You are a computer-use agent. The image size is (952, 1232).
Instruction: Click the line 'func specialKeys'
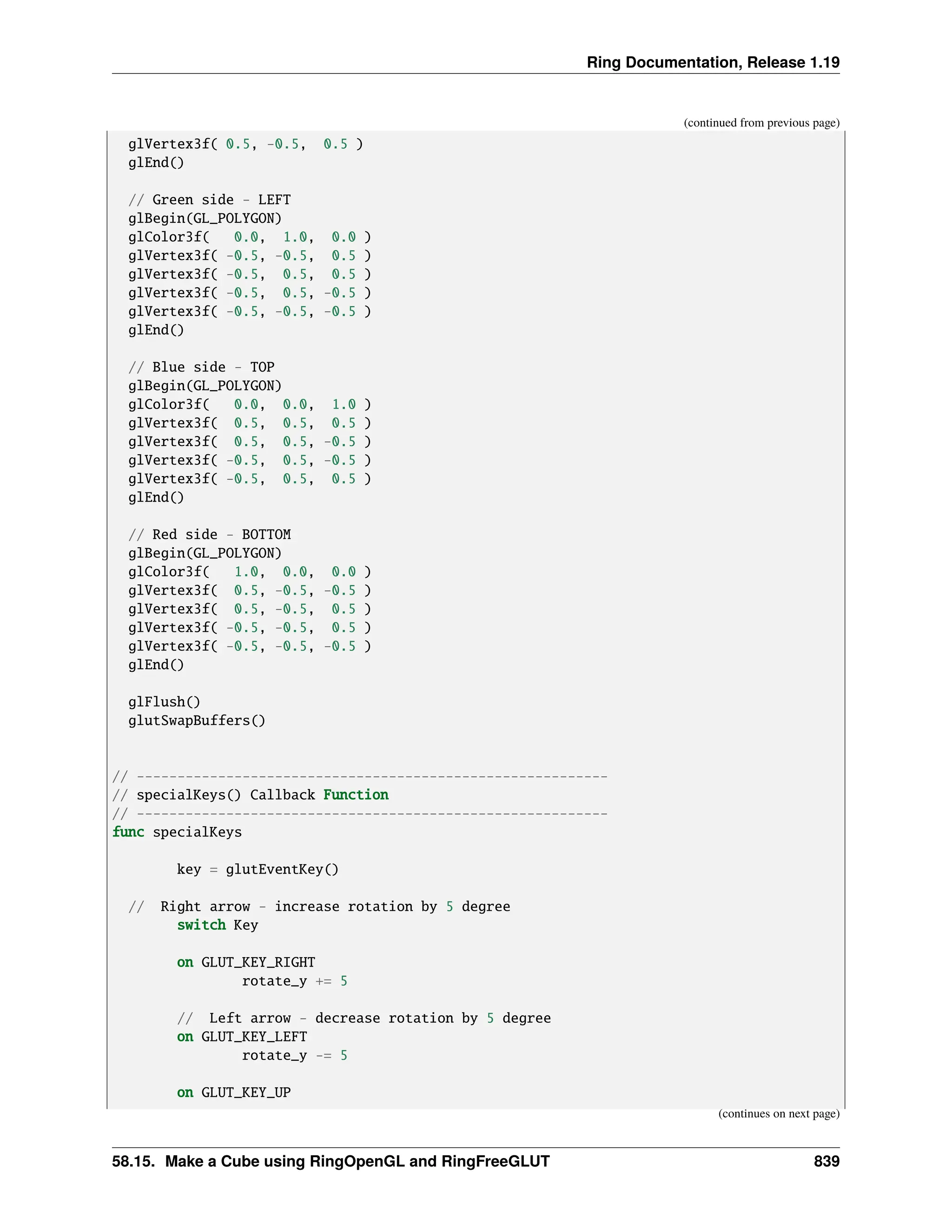pos(177,832)
